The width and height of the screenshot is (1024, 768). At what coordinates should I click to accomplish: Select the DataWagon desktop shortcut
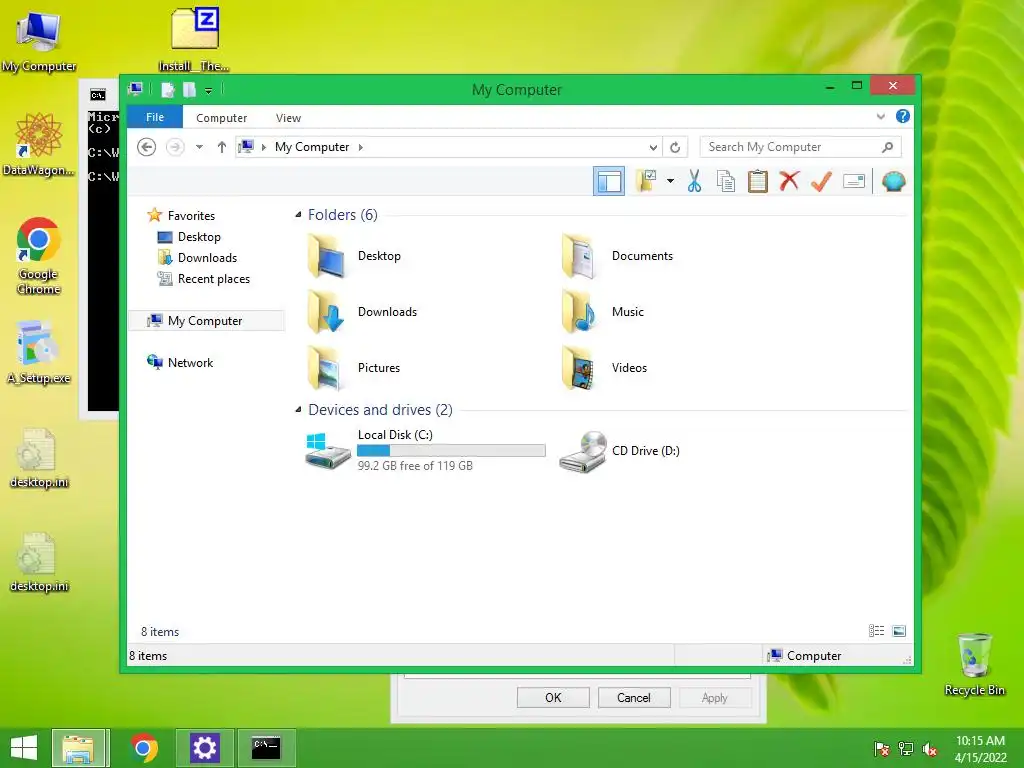tap(39, 144)
